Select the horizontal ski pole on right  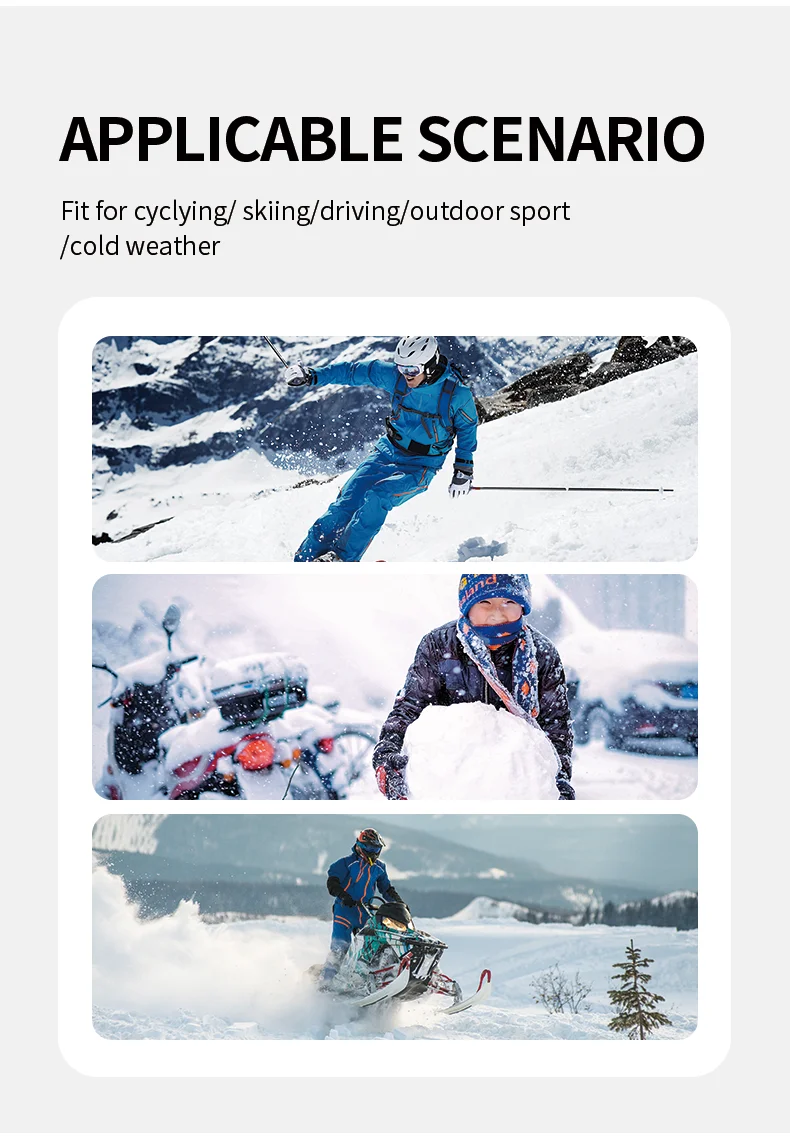[x=571, y=489]
